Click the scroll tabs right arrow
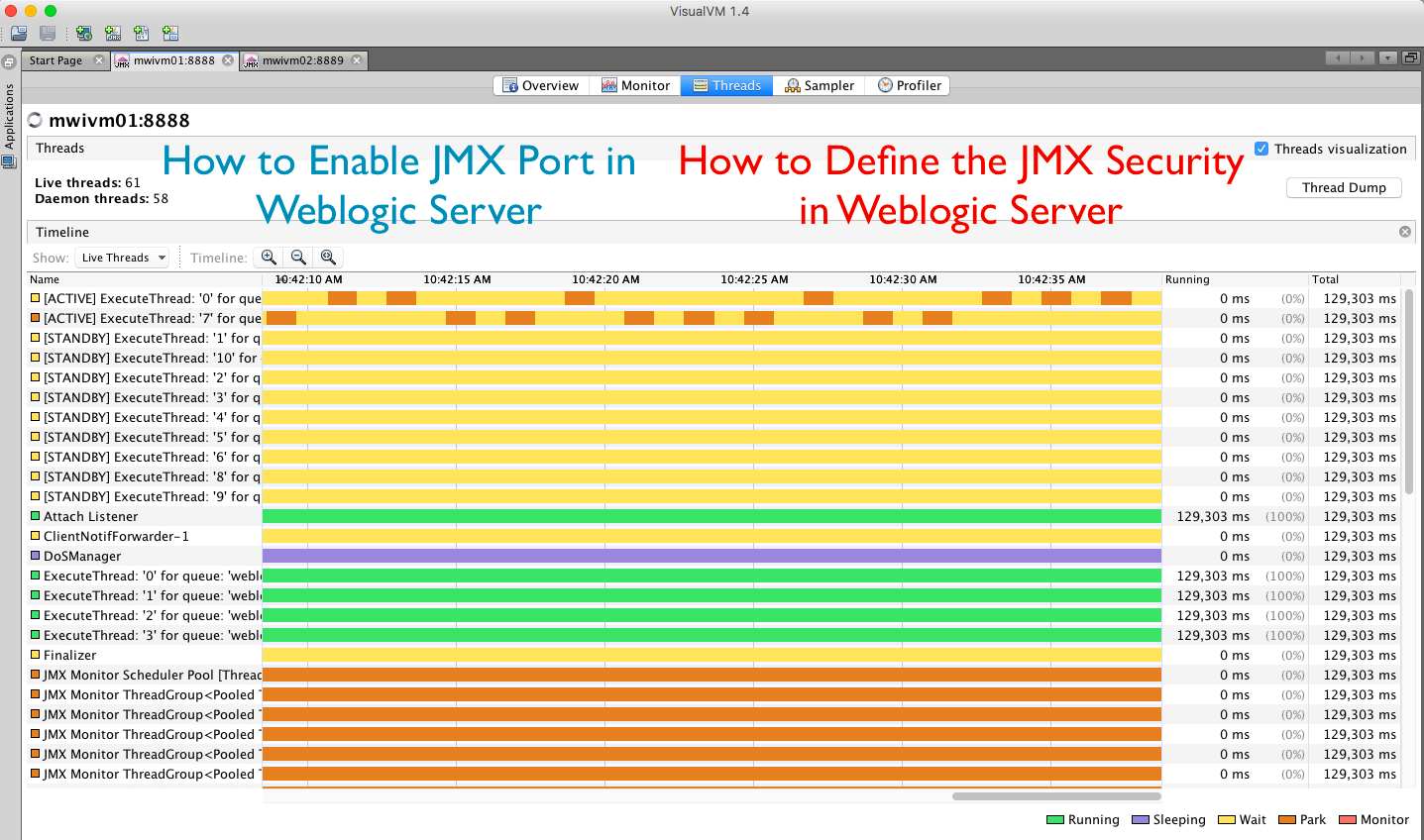The image size is (1424, 840). click(x=1363, y=58)
